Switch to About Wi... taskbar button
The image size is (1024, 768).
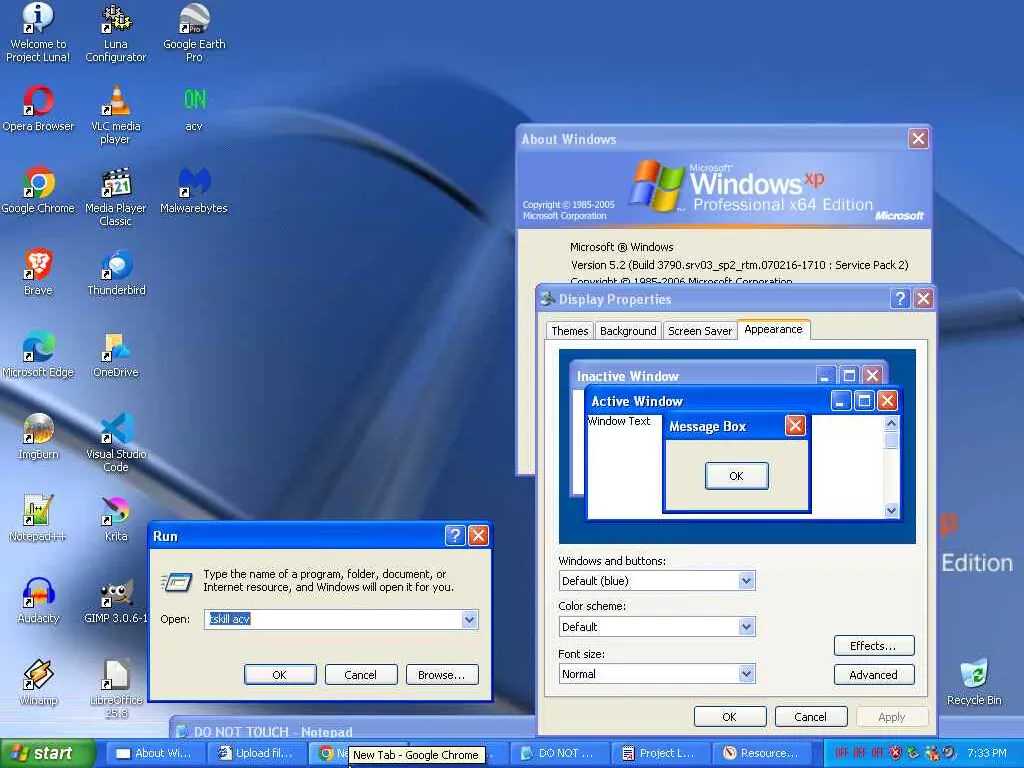155,753
